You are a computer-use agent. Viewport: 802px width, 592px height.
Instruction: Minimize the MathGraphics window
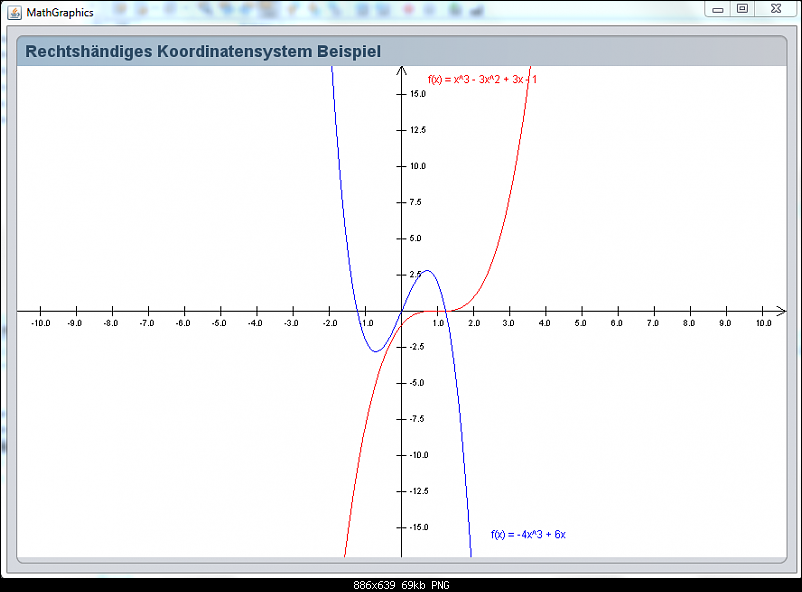tap(718, 9)
